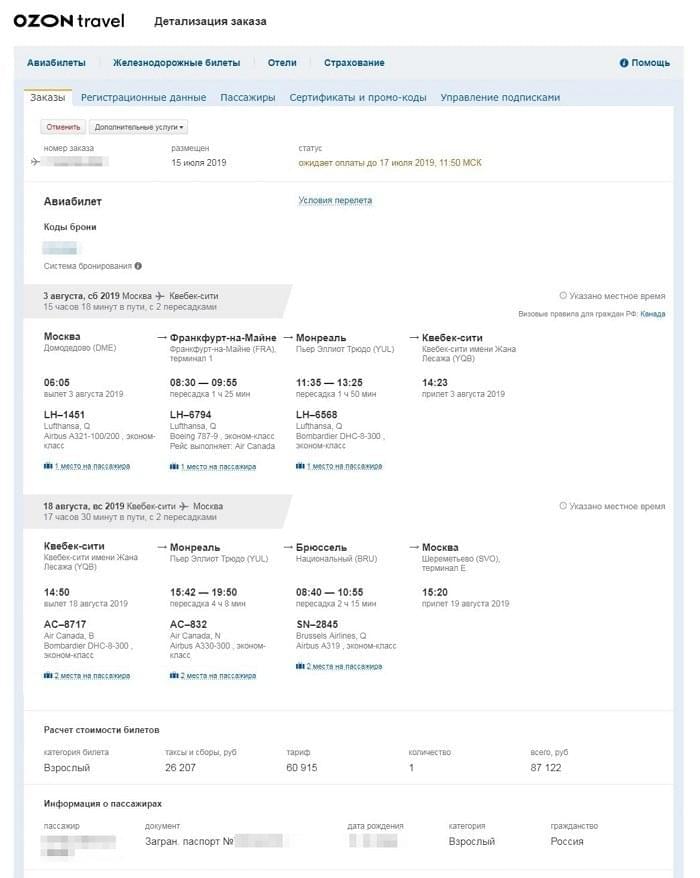Click the airplane icon beside order number
This screenshot has width=700, height=878.
[36, 162]
